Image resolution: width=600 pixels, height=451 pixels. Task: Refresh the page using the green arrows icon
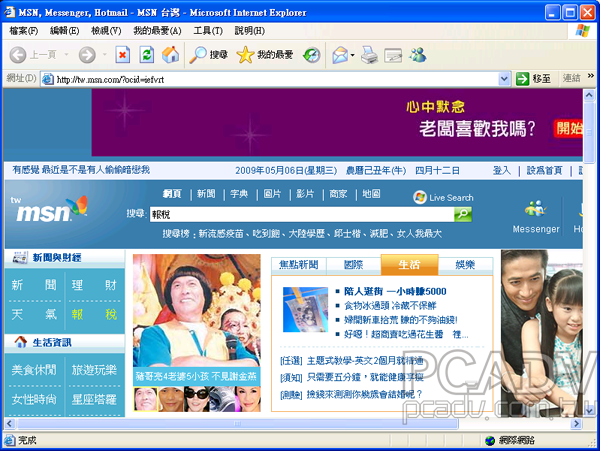pos(147,55)
